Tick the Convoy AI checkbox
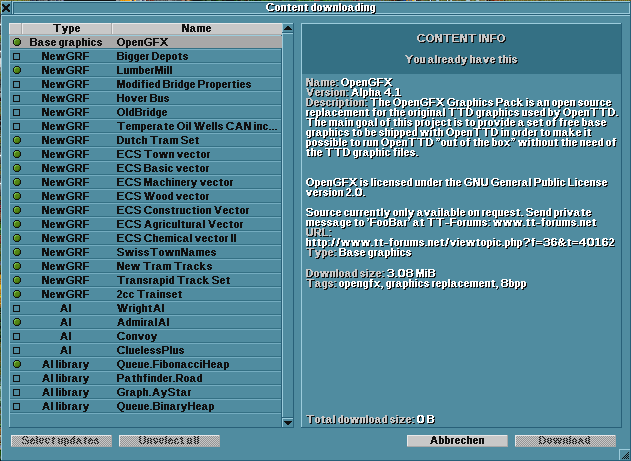The height and width of the screenshot is (461, 631). 16,337
